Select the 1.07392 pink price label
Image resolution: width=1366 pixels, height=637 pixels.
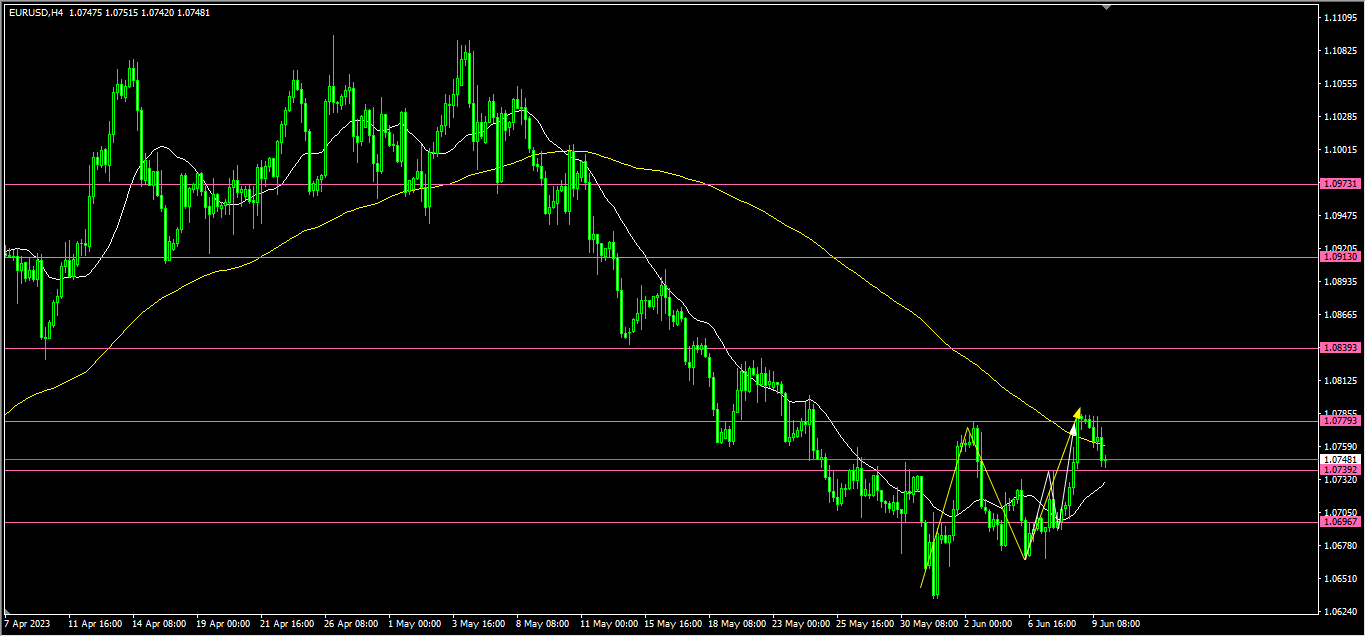(1340, 470)
